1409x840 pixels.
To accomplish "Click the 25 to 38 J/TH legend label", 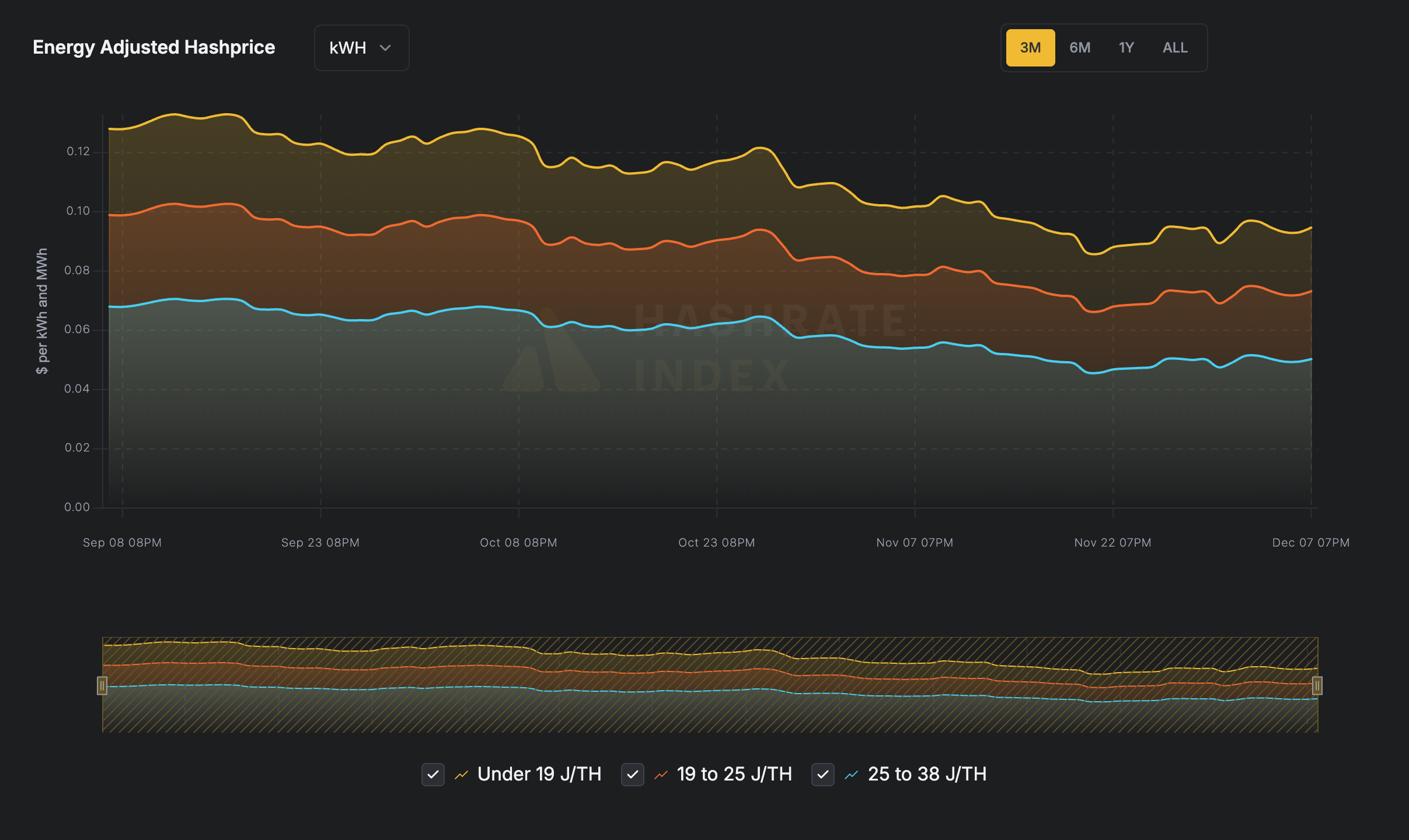I will 927,774.
